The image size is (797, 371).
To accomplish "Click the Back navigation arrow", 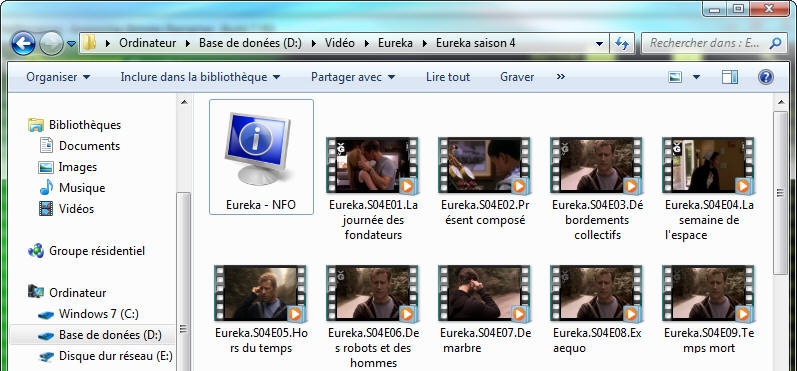I will 23,43.
